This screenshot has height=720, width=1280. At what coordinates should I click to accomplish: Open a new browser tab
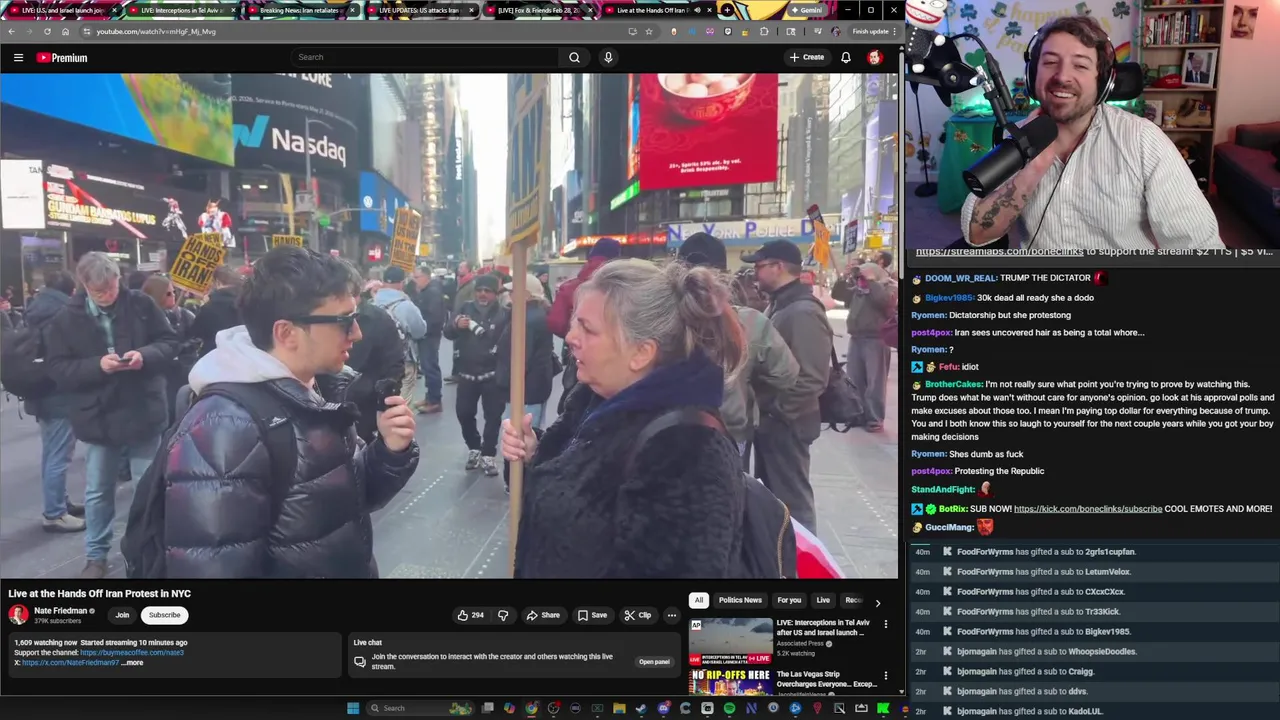coord(727,10)
